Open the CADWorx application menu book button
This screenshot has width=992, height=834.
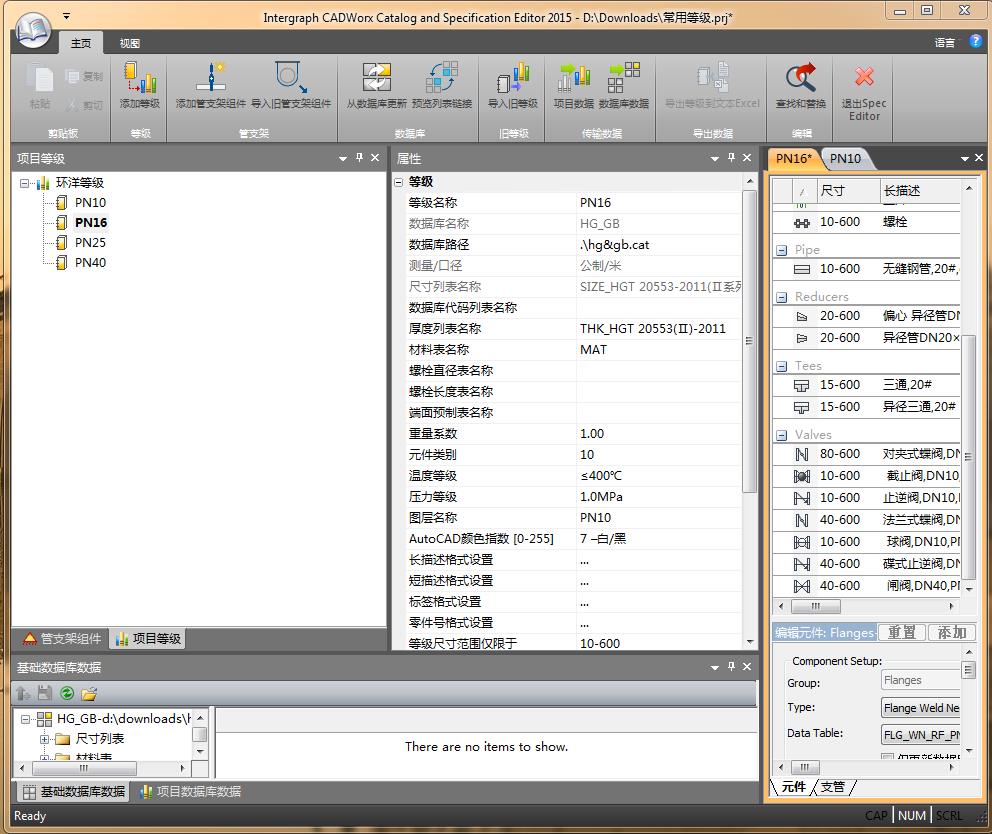(33, 29)
